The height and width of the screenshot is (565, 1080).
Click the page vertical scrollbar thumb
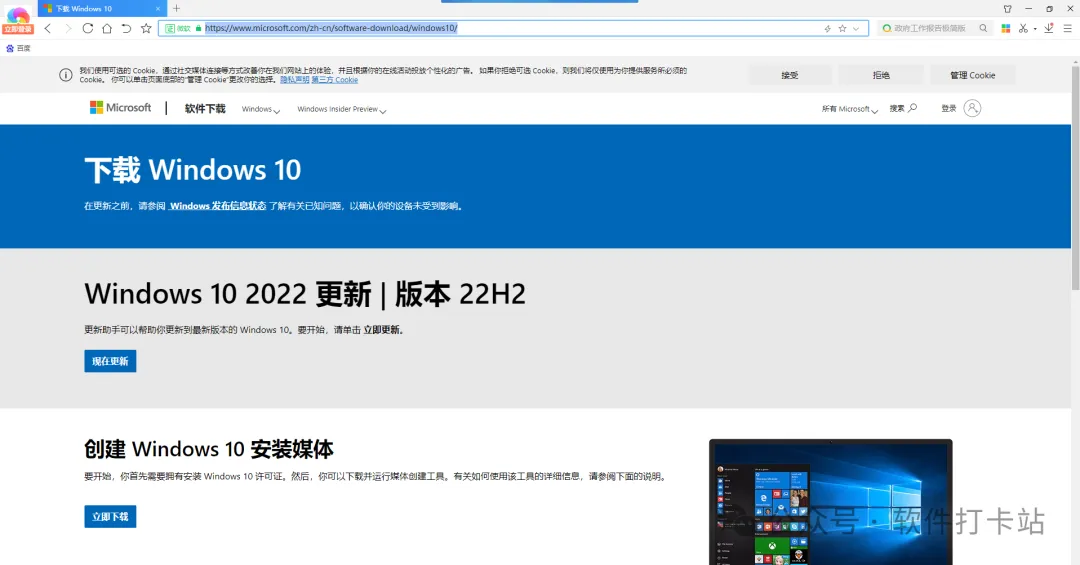point(1075,177)
